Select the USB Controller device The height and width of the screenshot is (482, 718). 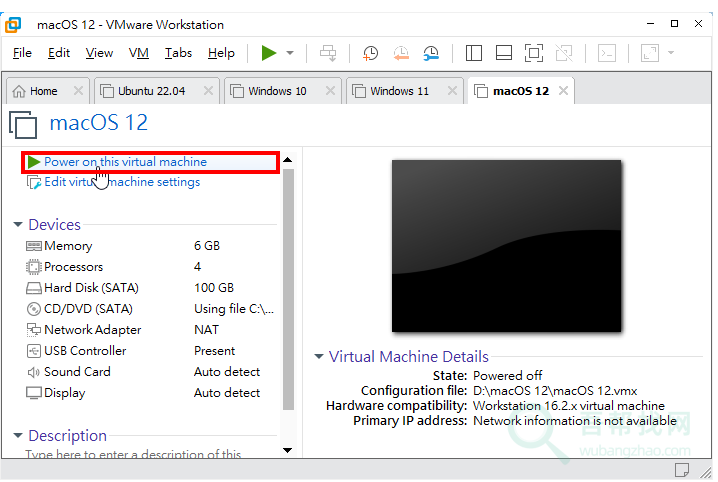tap(150, 351)
